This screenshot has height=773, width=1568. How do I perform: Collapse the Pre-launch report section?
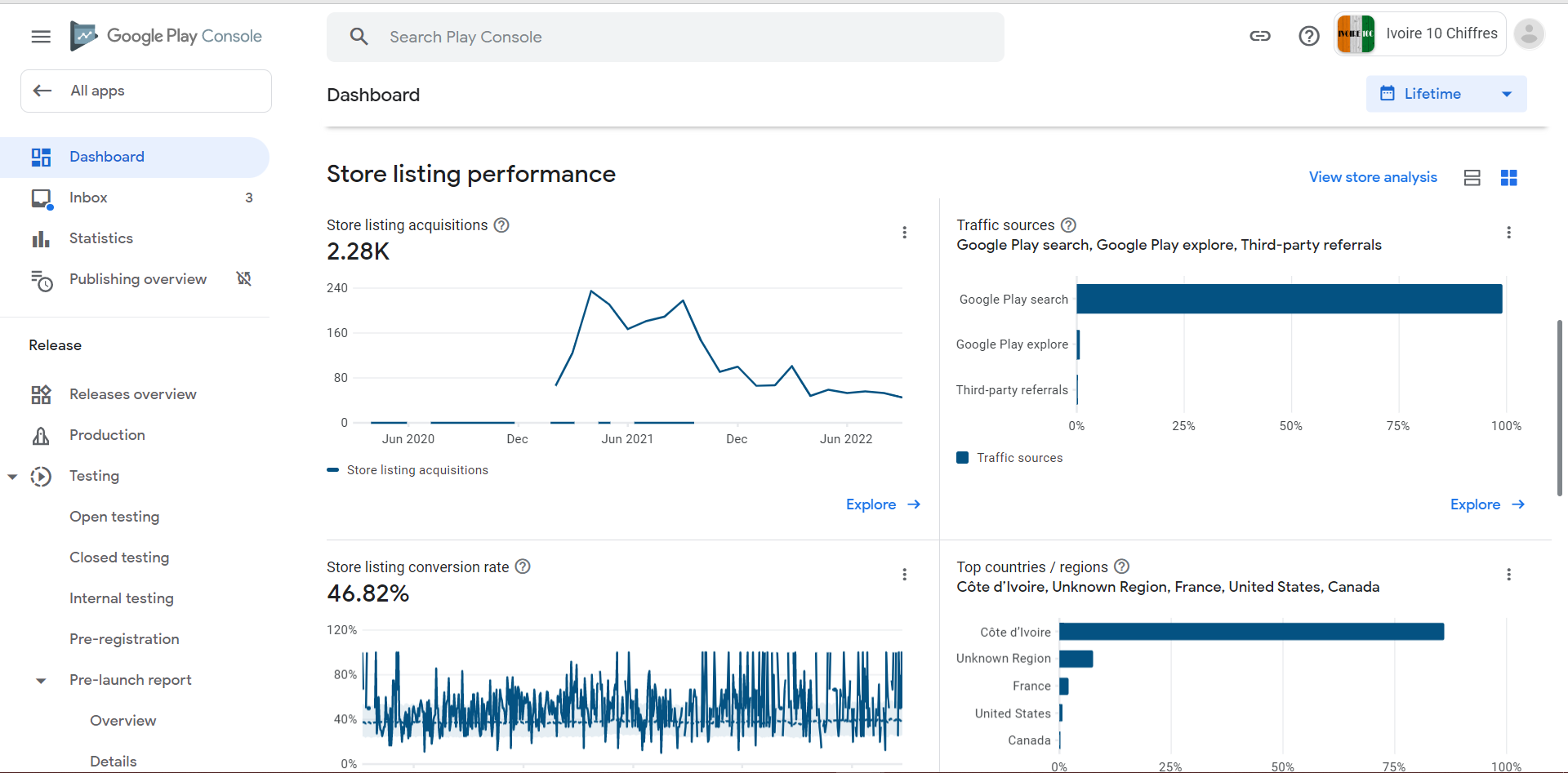(x=41, y=681)
